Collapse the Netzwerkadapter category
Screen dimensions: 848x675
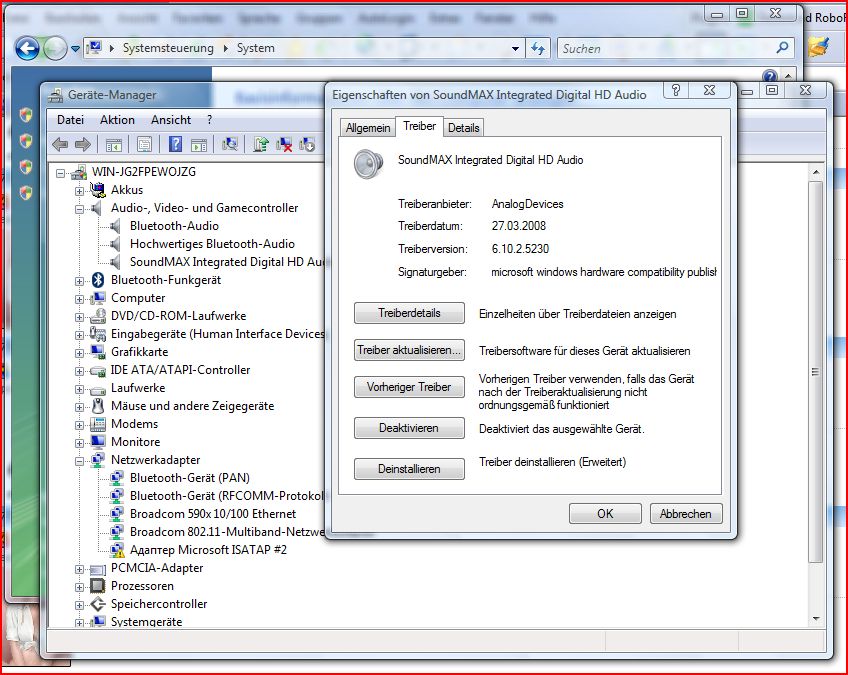pyautogui.click(x=80, y=460)
